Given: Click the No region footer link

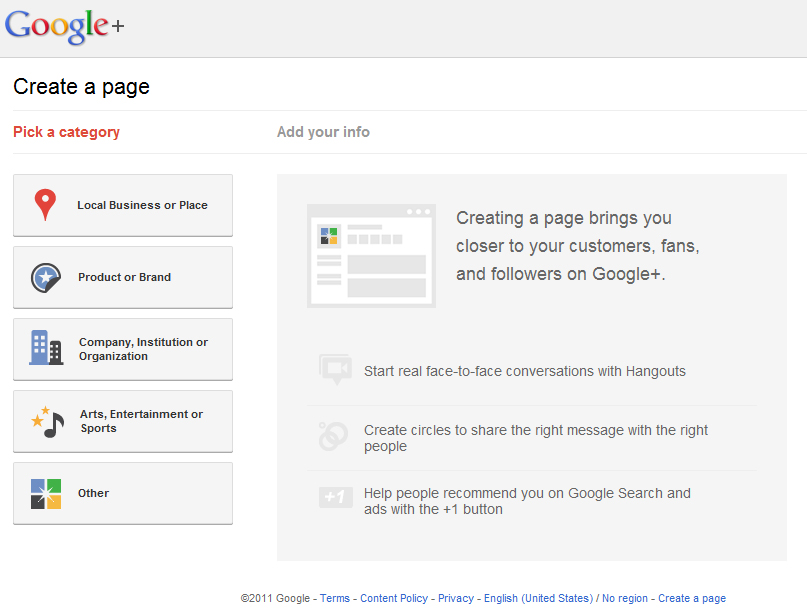Looking at the screenshot, I should click(625, 598).
